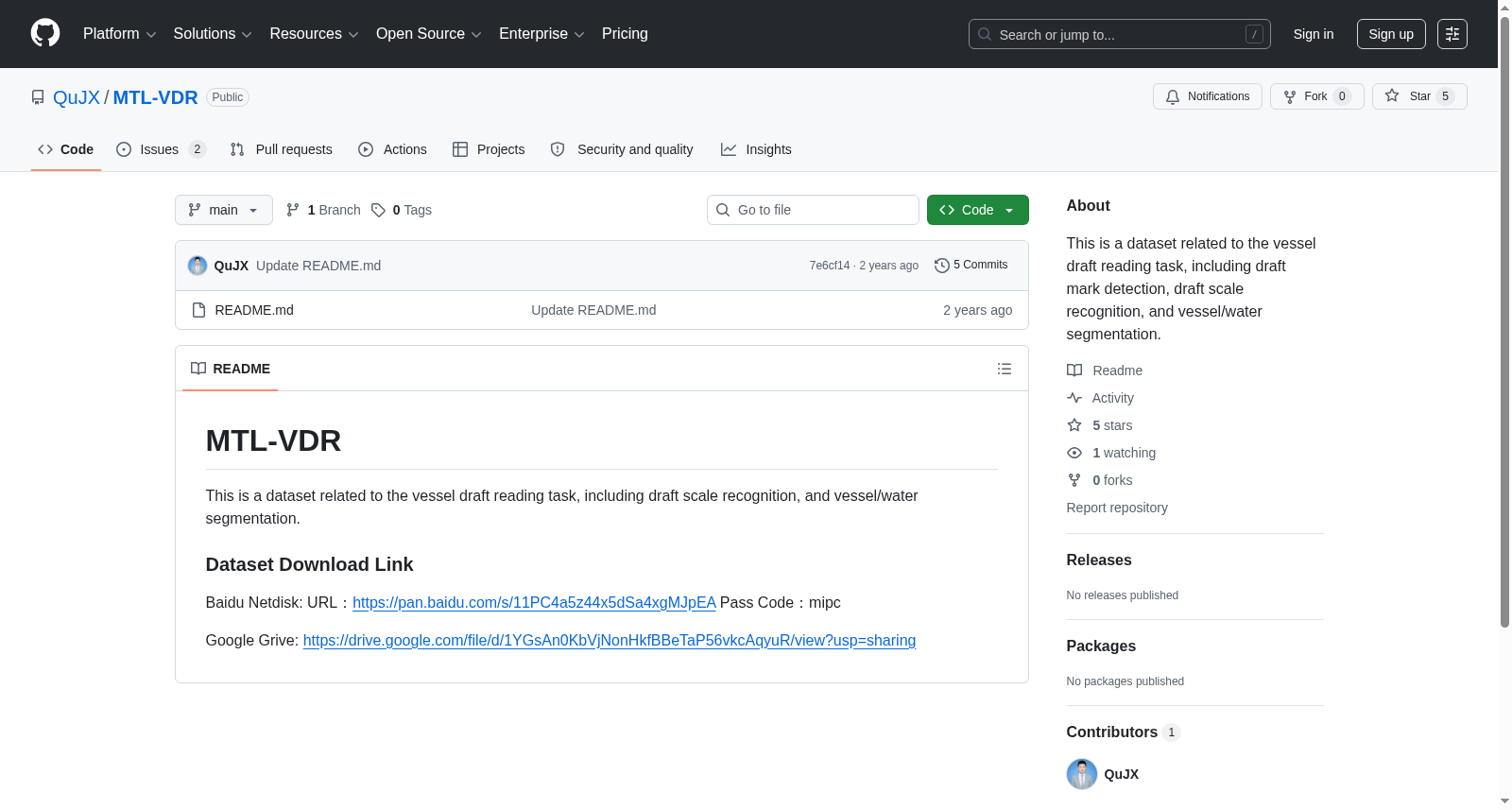Open commit 7e6cf14 link
Image resolution: width=1512 pixels, height=810 pixels.
[830, 266]
